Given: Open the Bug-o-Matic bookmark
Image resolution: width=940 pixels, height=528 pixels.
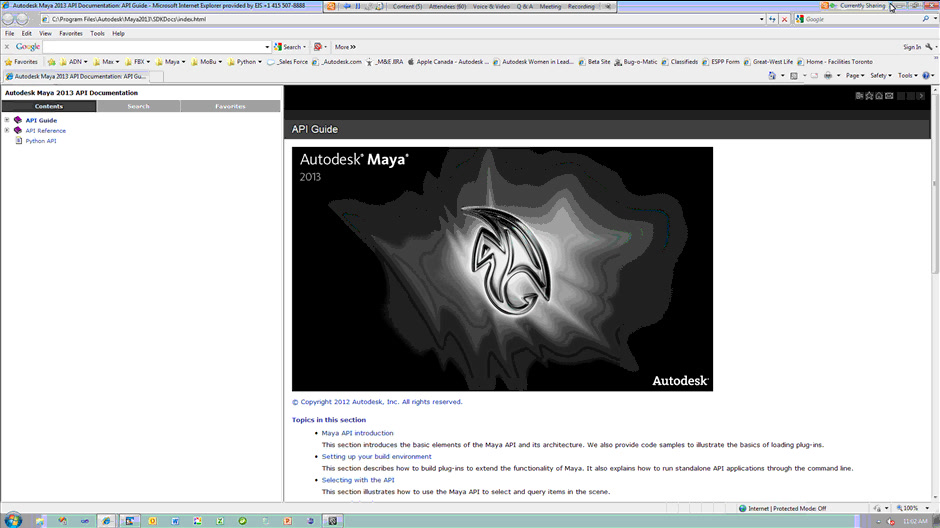Looking at the screenshot, I should click(635, 62).
